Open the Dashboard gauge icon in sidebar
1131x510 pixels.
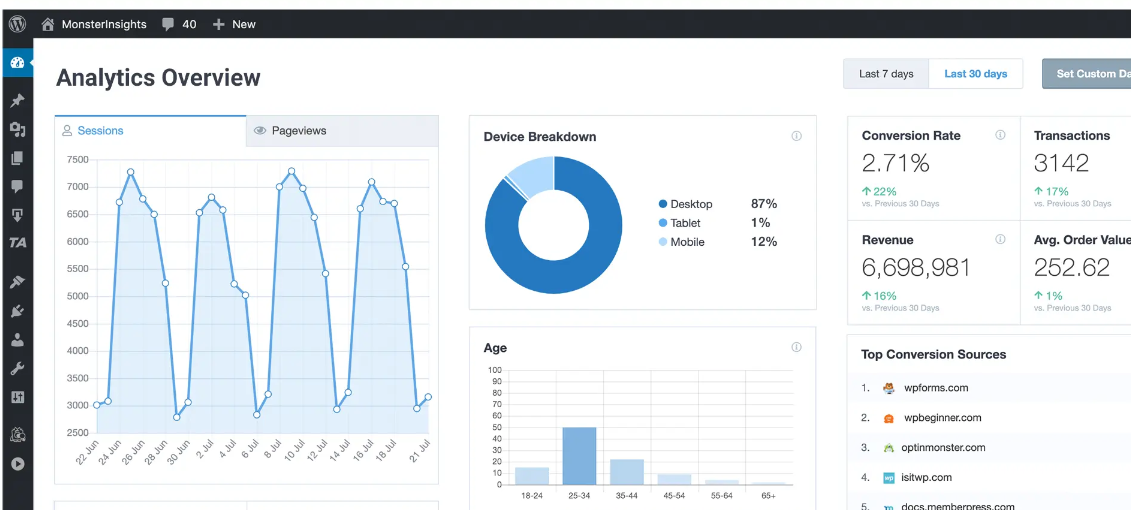tap(17, 63)
